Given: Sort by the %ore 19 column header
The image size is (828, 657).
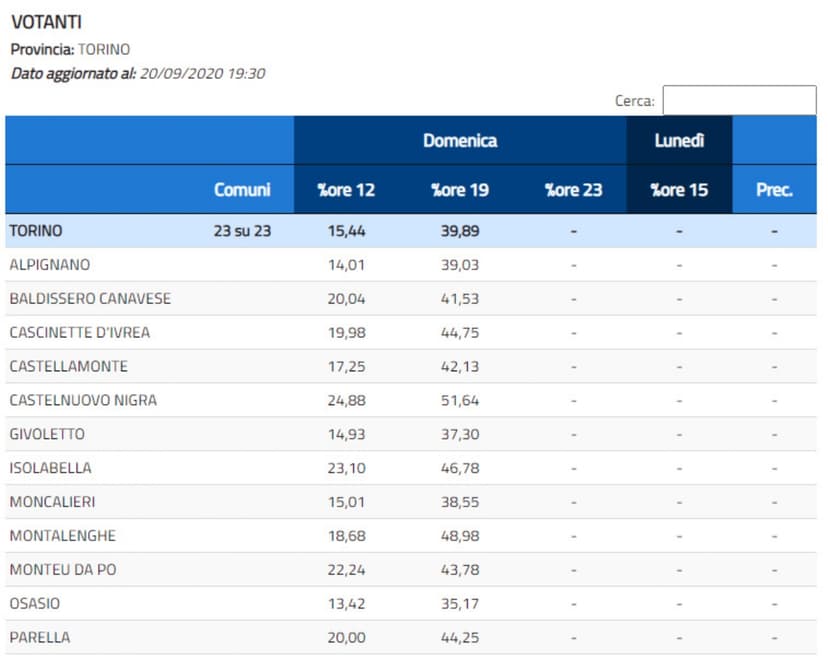Looking at the screenshot, I should tap(460, 189).
